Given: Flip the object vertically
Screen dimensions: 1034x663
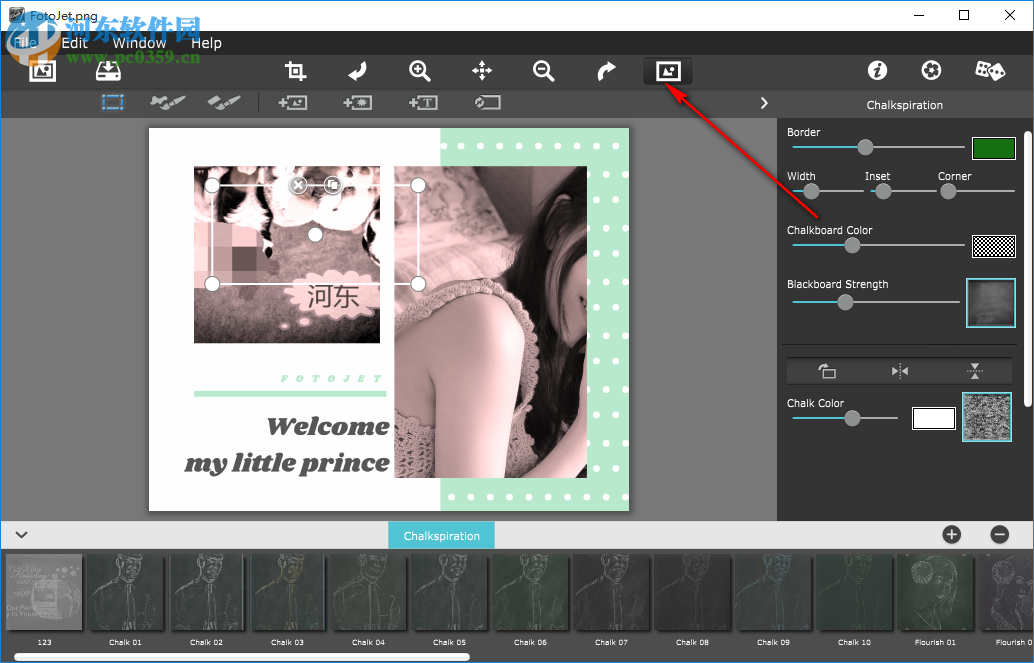Looking at the screenshot, I should [x=974, y=371].
